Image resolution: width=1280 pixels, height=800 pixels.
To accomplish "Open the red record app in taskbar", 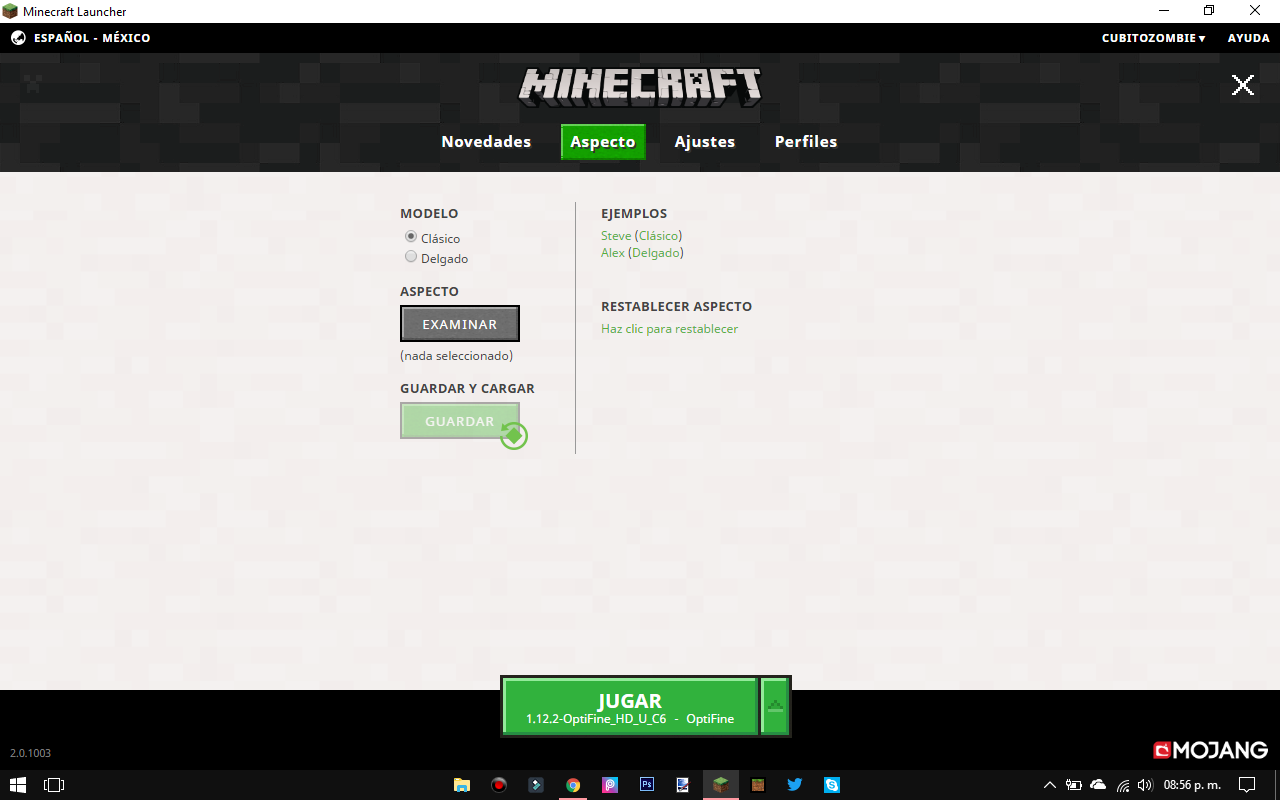I will [499, 785].
